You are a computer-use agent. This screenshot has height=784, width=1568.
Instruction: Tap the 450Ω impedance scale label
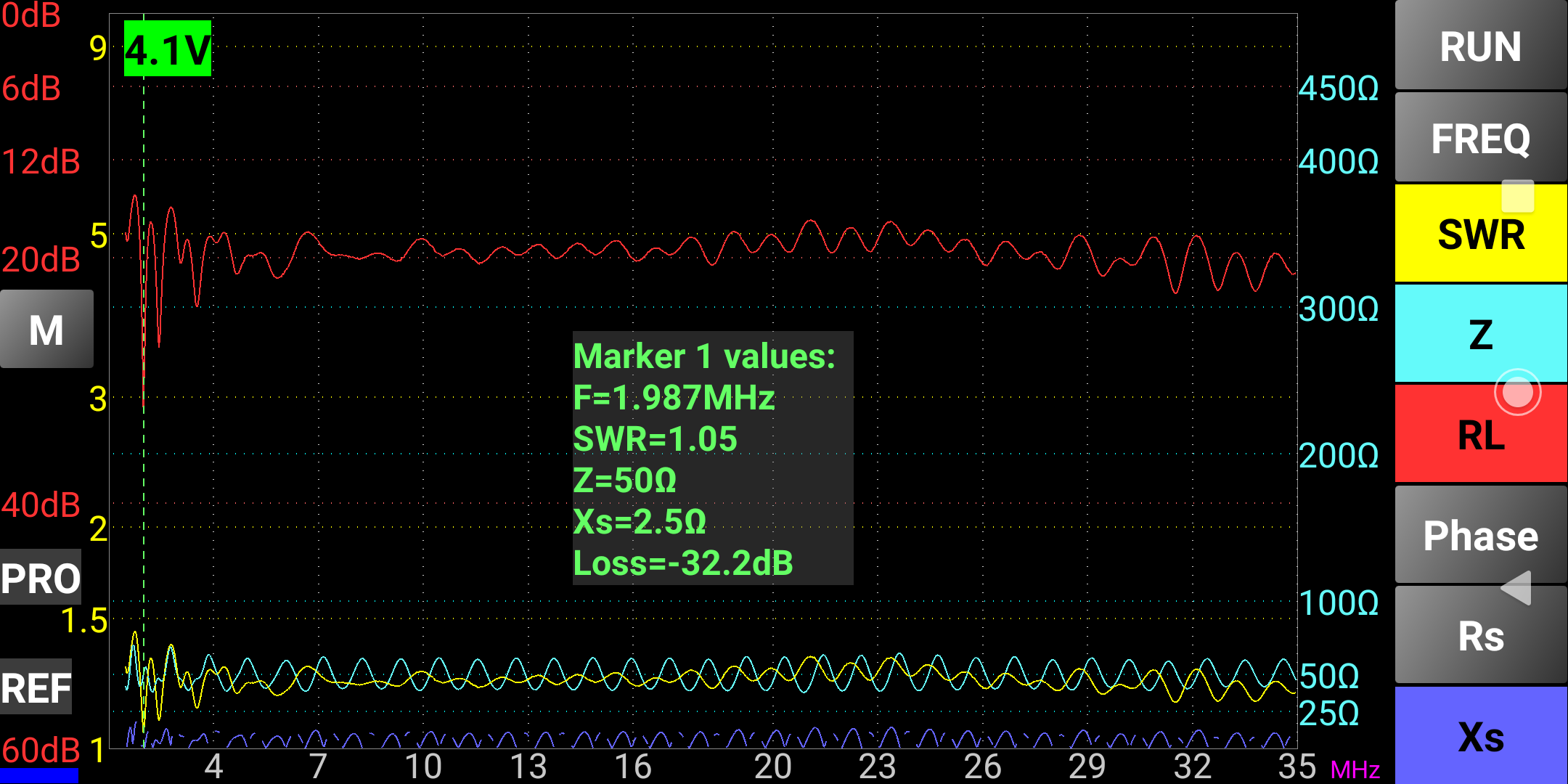(1338, 89)
